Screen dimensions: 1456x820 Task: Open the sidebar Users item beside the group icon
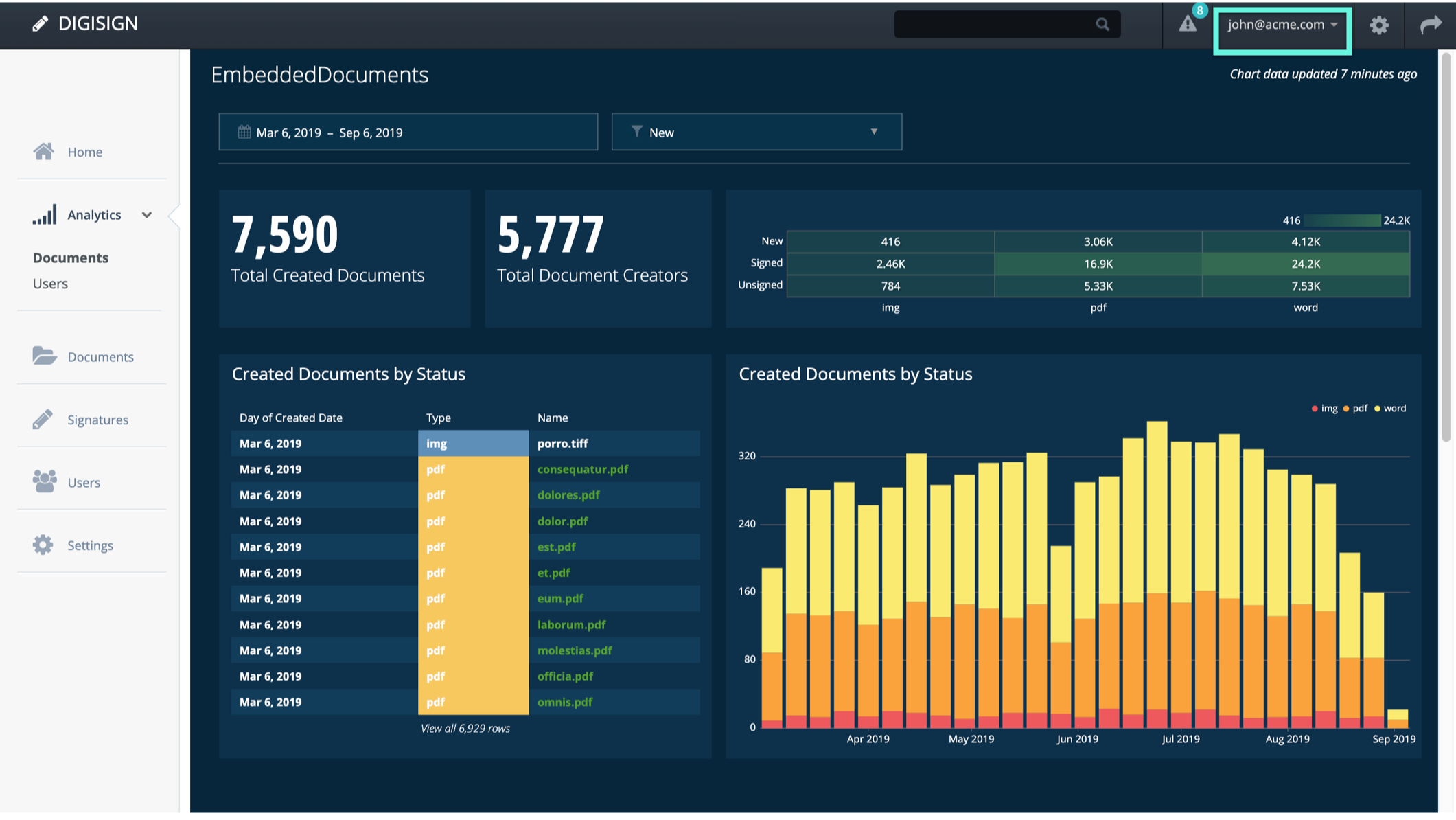(84, 483)
